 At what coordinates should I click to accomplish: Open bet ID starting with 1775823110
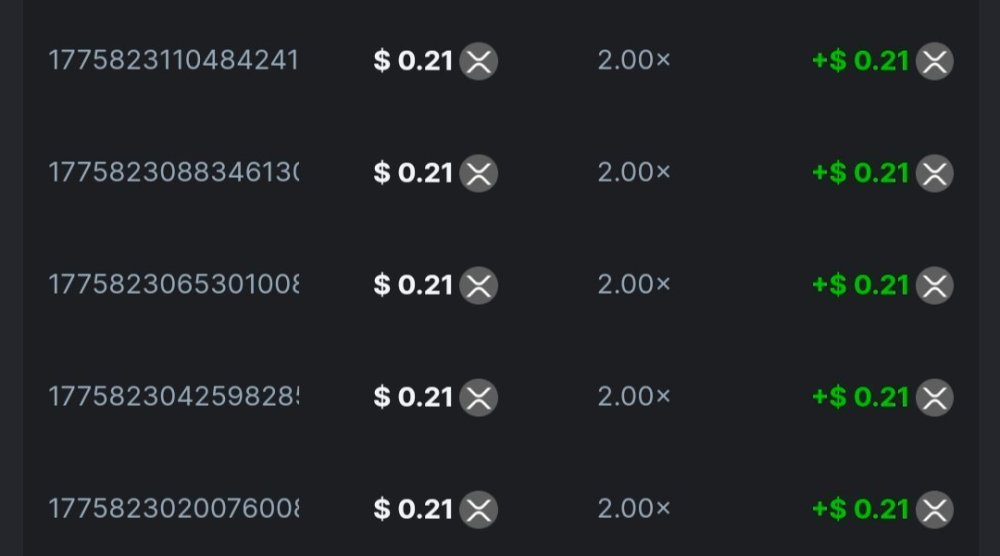pyautogui.click(x=173, y=62)
